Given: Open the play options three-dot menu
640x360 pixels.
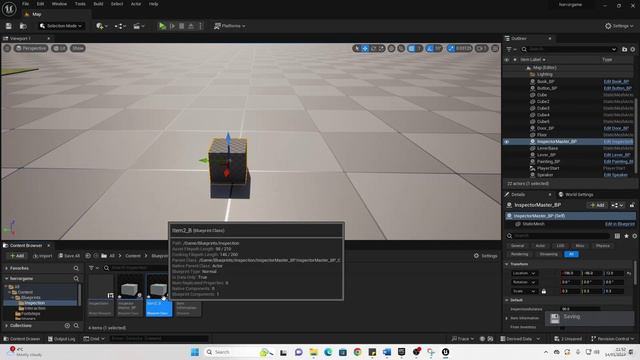Looking at the screenshot, I should (200, 26).
